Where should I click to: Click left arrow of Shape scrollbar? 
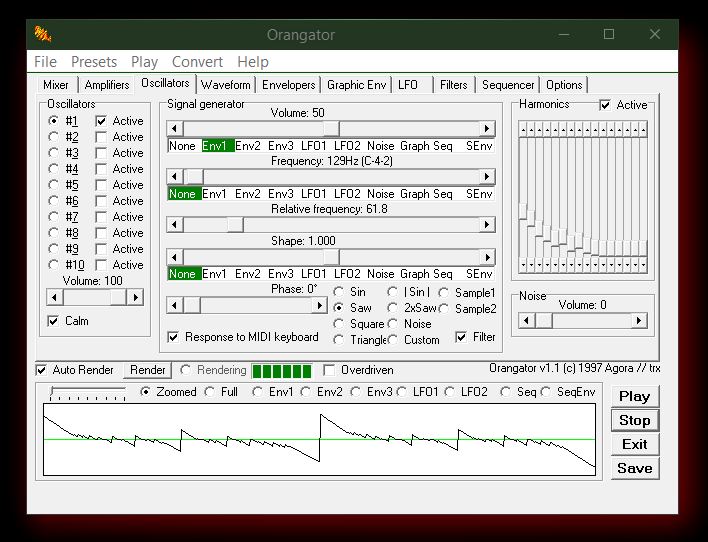(x=175, y=257)
